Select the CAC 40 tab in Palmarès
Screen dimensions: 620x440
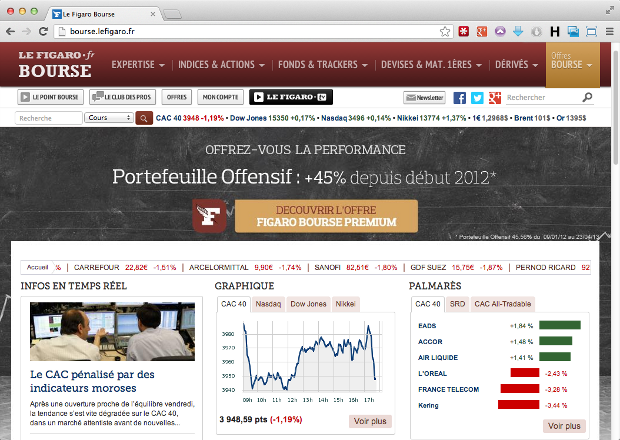[x=428, y=304]
